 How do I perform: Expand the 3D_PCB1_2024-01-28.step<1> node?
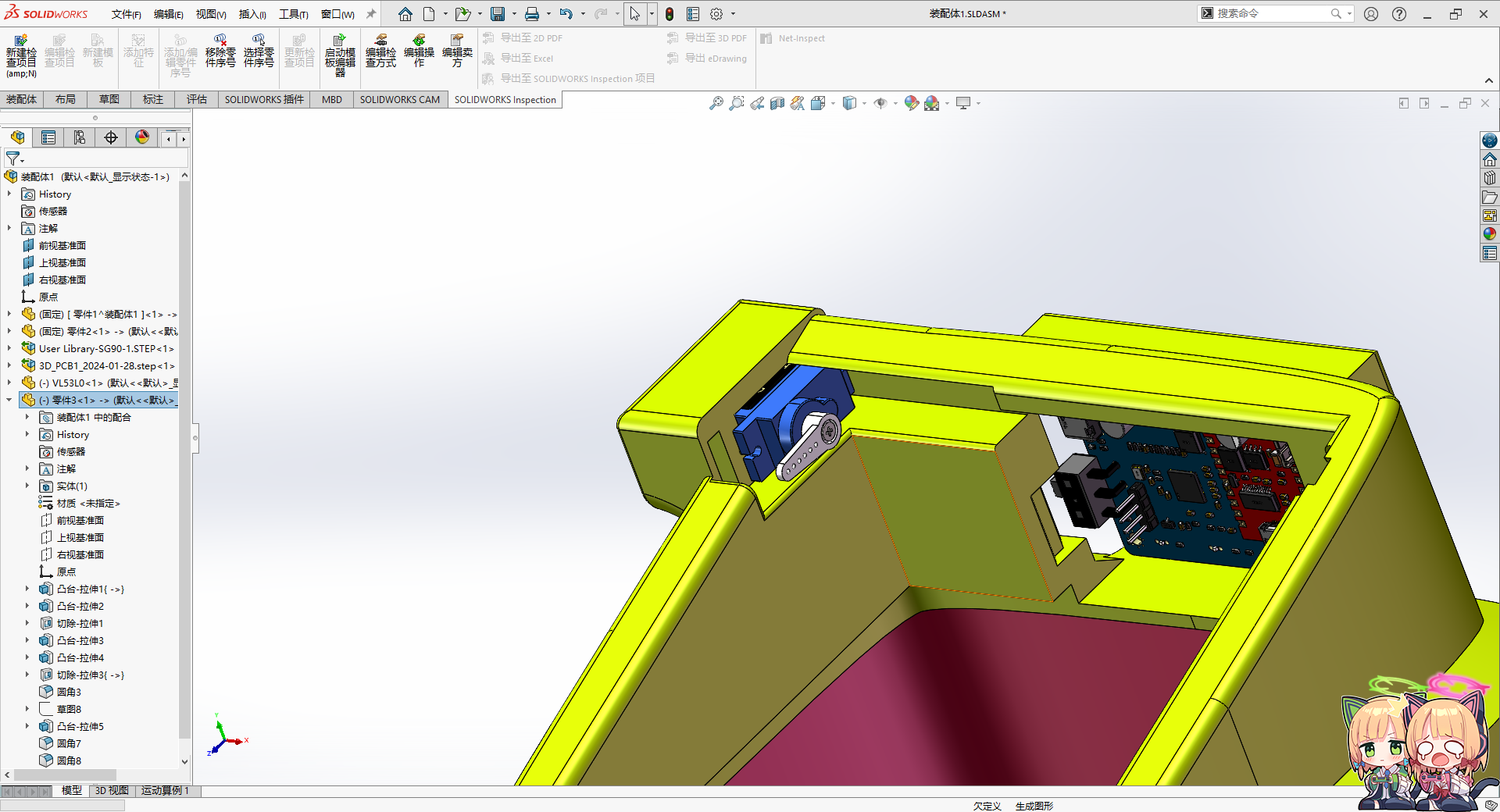[9, 365]
